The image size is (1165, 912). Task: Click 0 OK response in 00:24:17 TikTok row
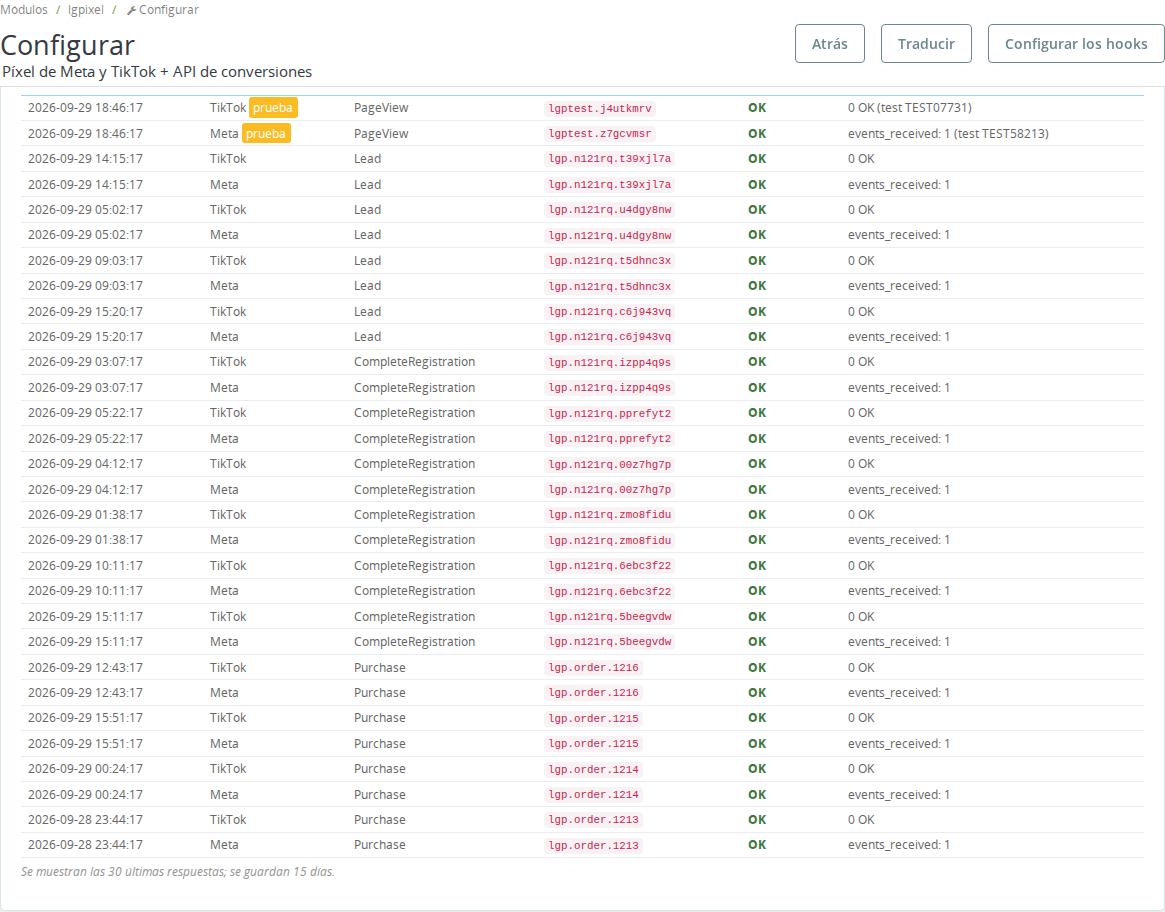pos(861,769)
